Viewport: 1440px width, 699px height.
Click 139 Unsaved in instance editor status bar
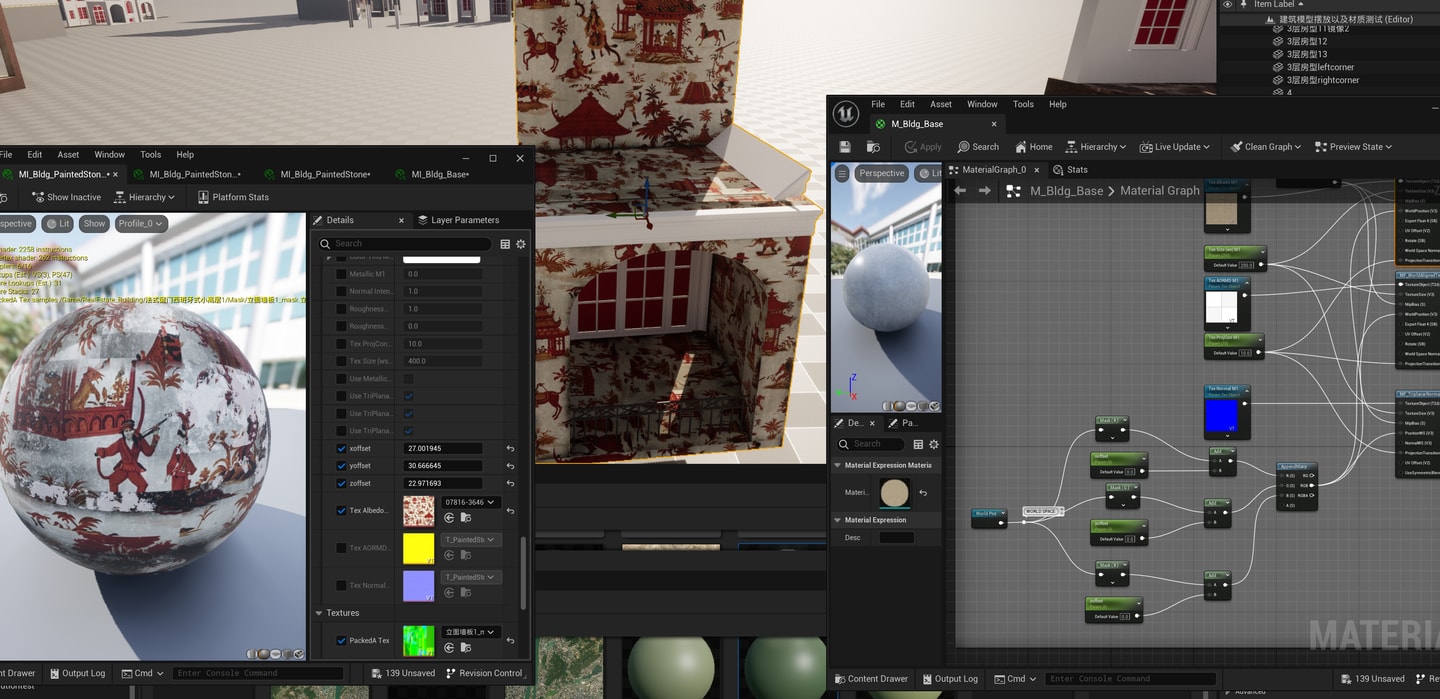coord(403,673)
